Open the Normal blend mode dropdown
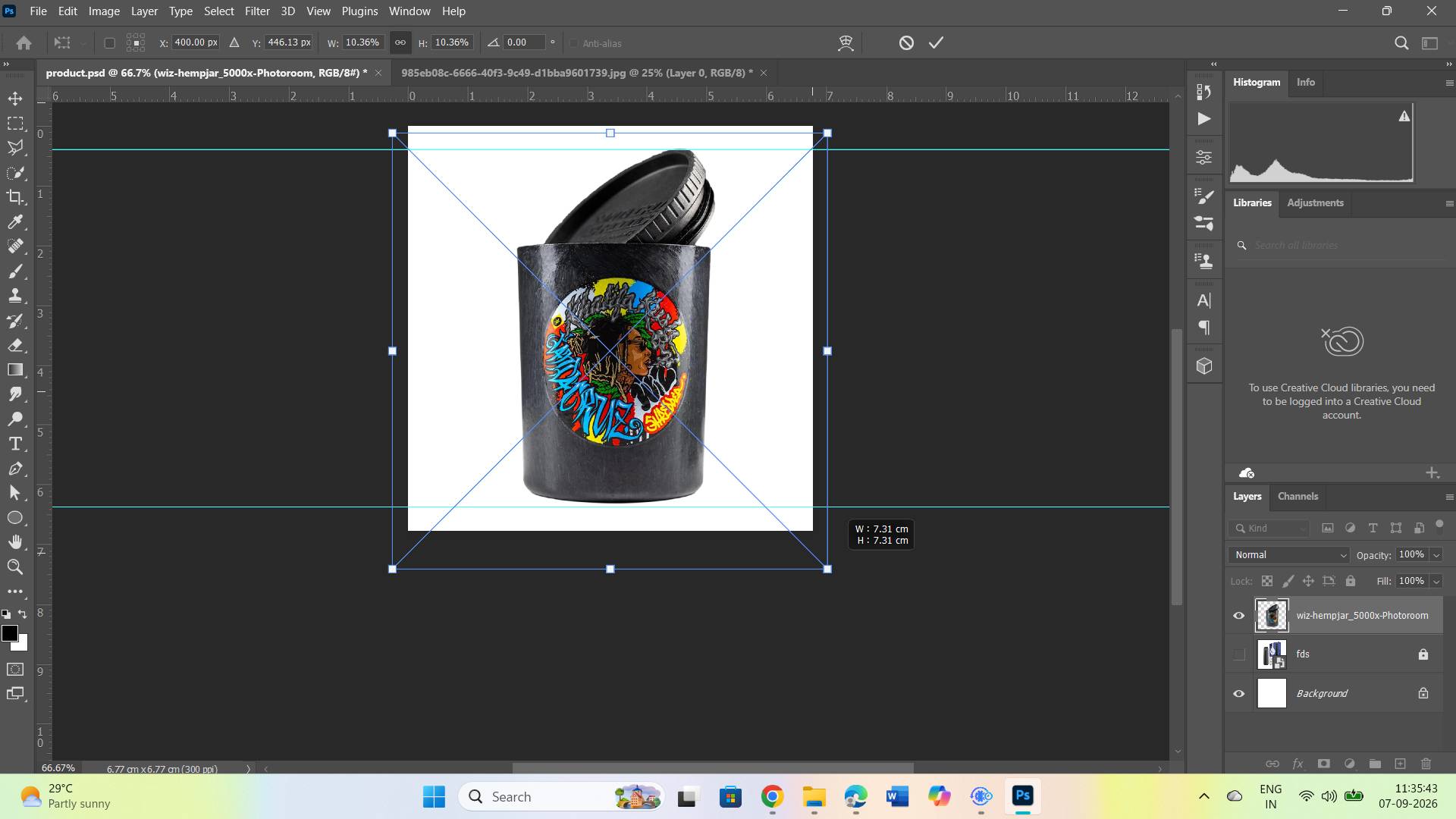Image resolution: width=1456 pixels, height=819 pixels. (x=1289, y=555)
